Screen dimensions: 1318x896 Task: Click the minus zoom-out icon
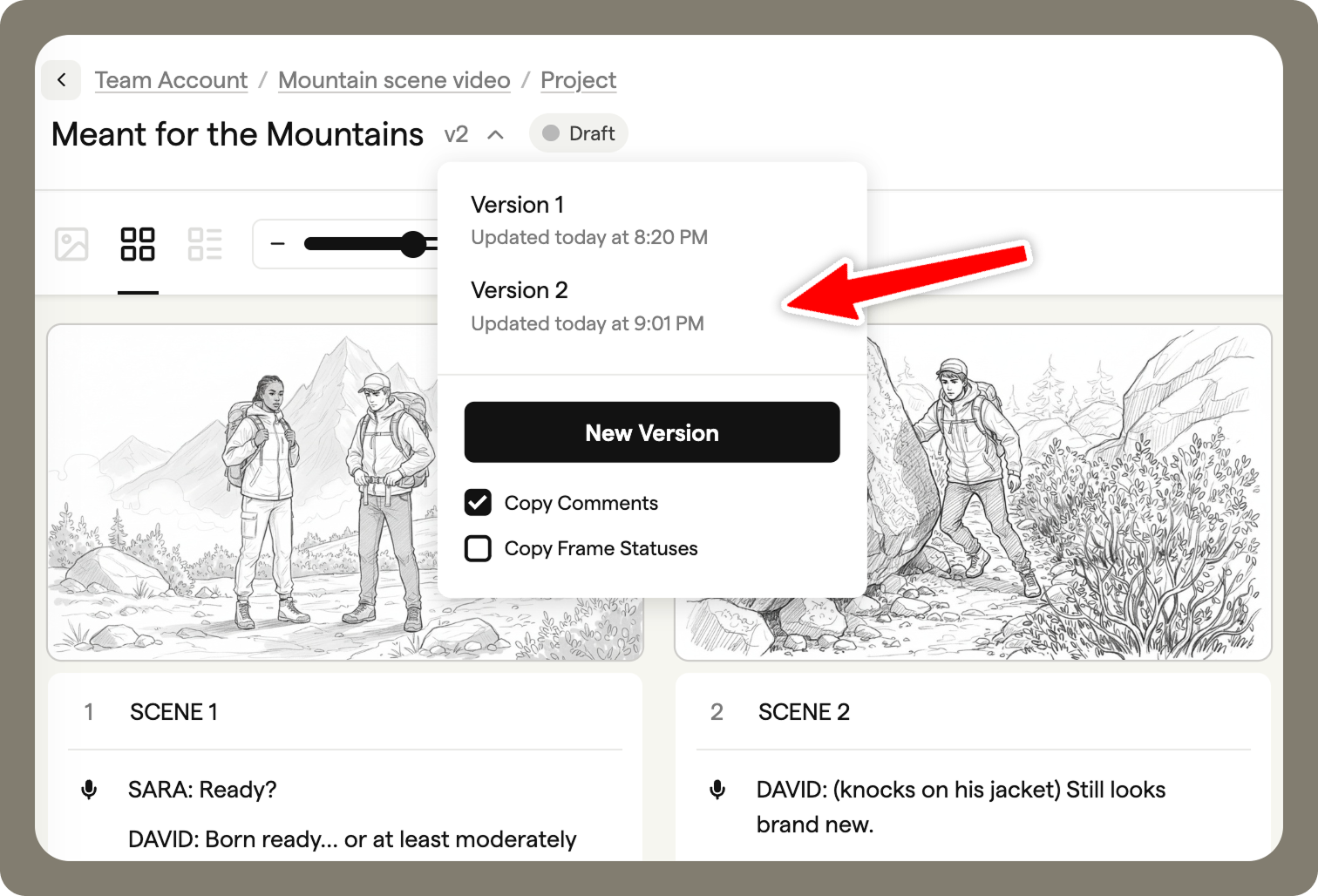(x=278, y=244)
